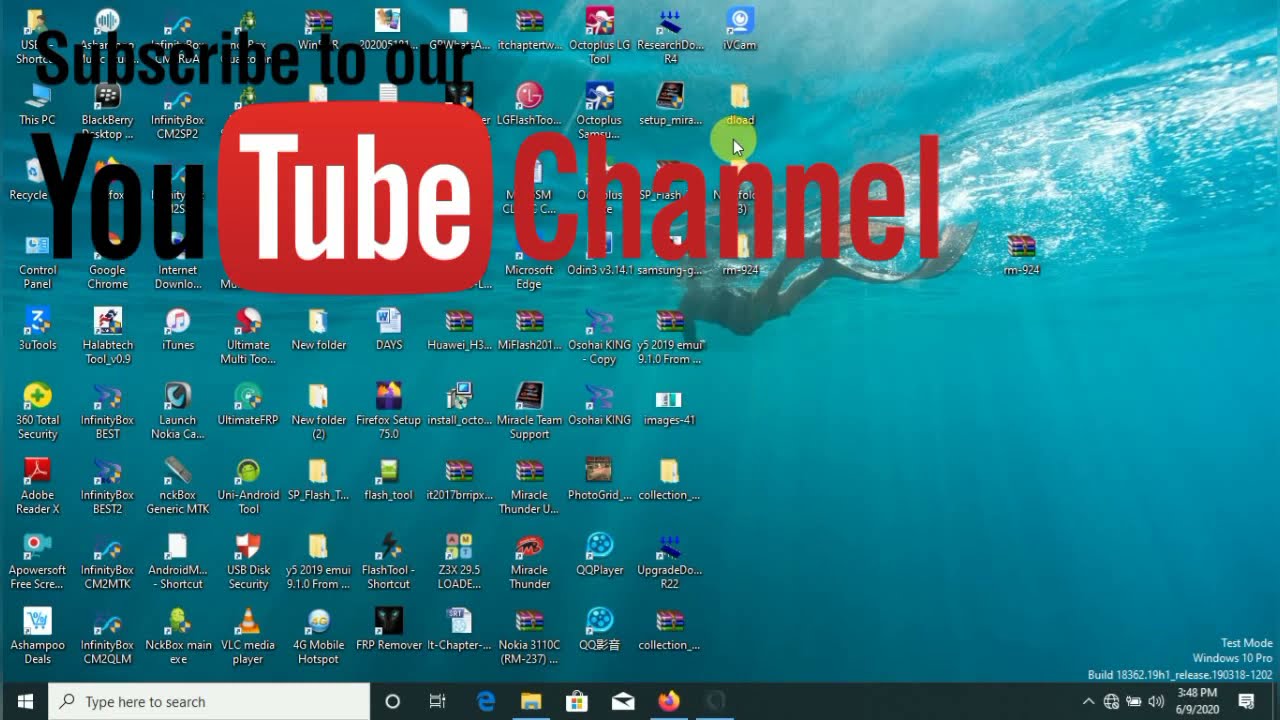Click the 360 Total Security icon
1280x720 pixels.
coord(37,411)
